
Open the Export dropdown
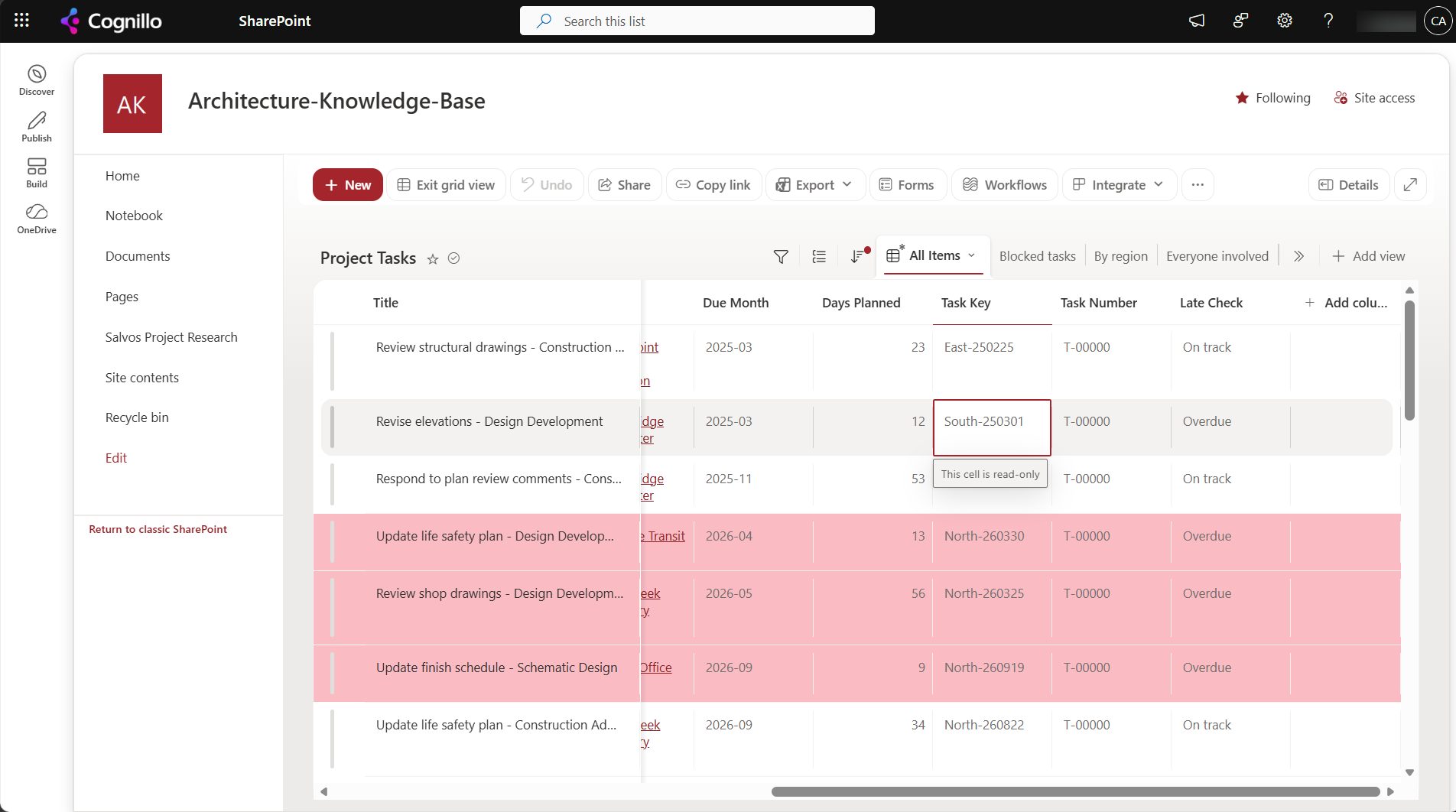[814, 184]
